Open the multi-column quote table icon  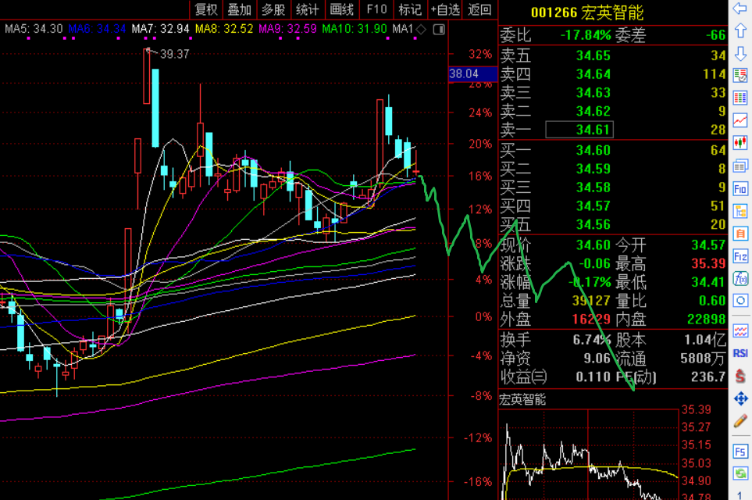tap(740, 98)
